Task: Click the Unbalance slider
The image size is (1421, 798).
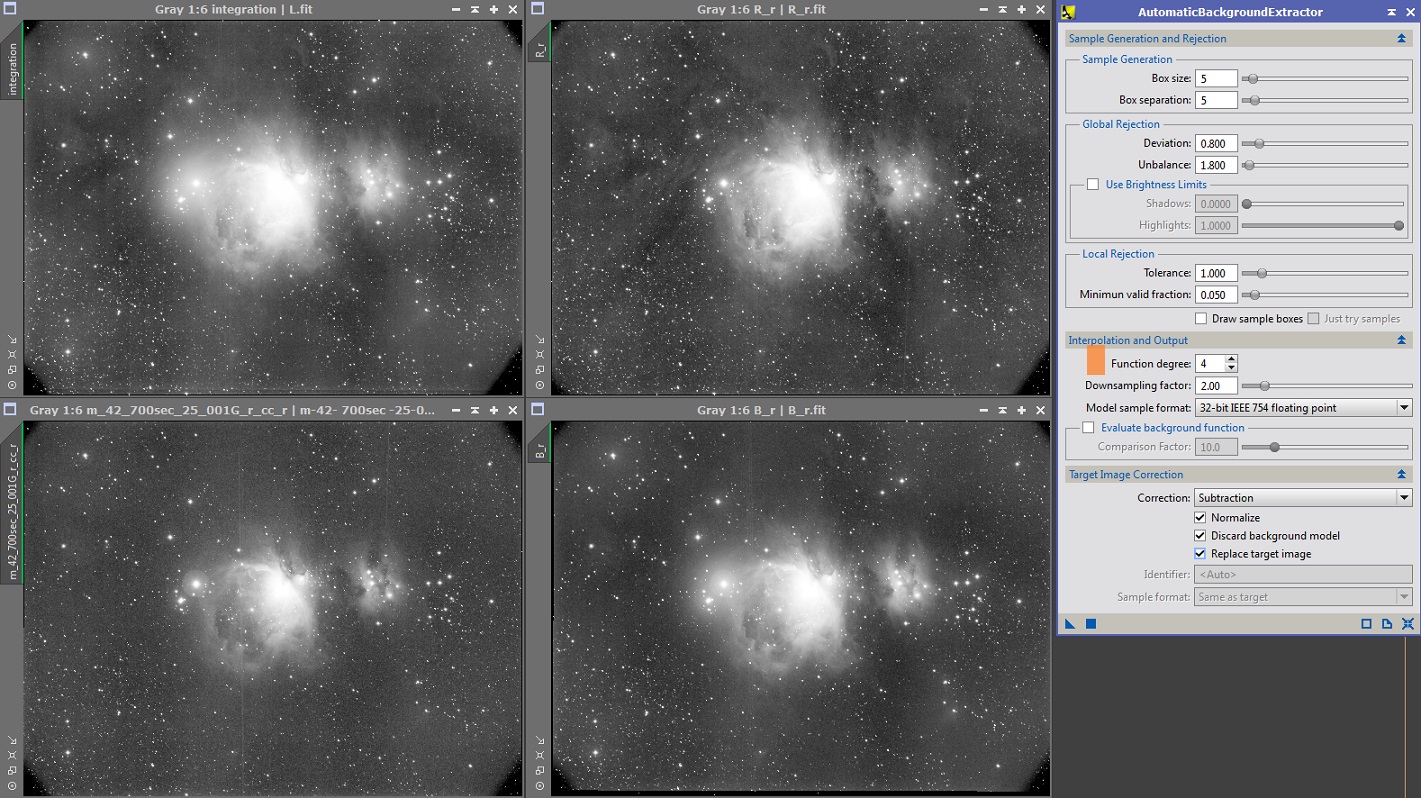Action: [x=1325, y=165]
